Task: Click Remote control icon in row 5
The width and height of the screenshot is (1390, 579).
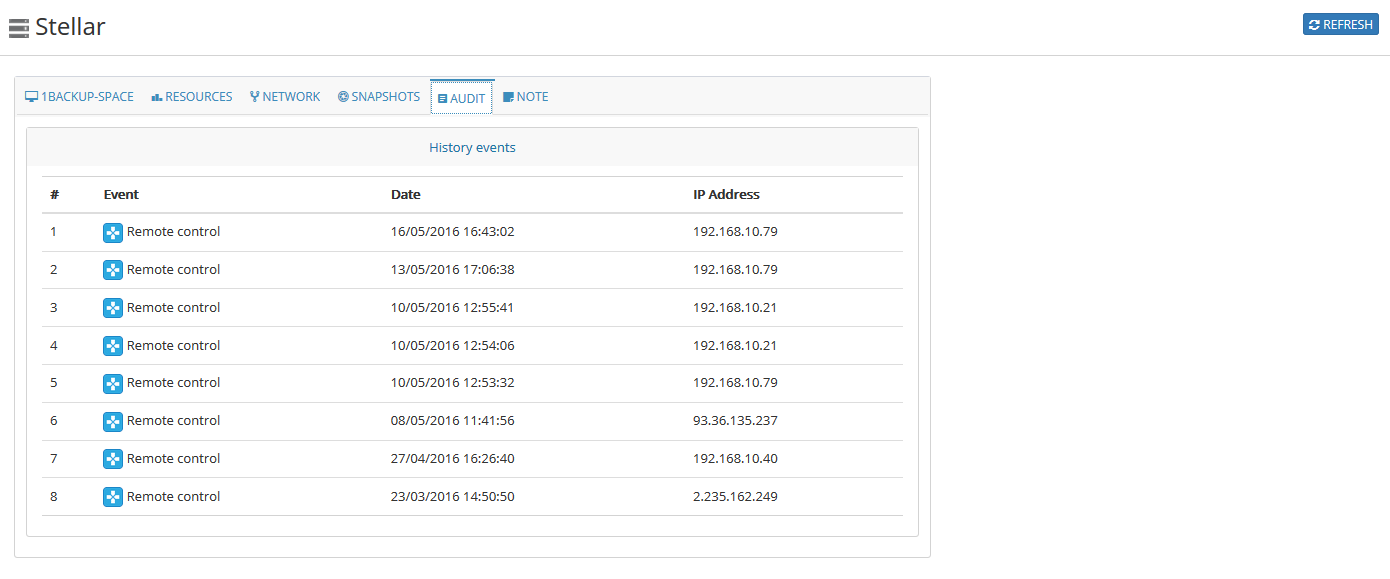Action: 113,383
